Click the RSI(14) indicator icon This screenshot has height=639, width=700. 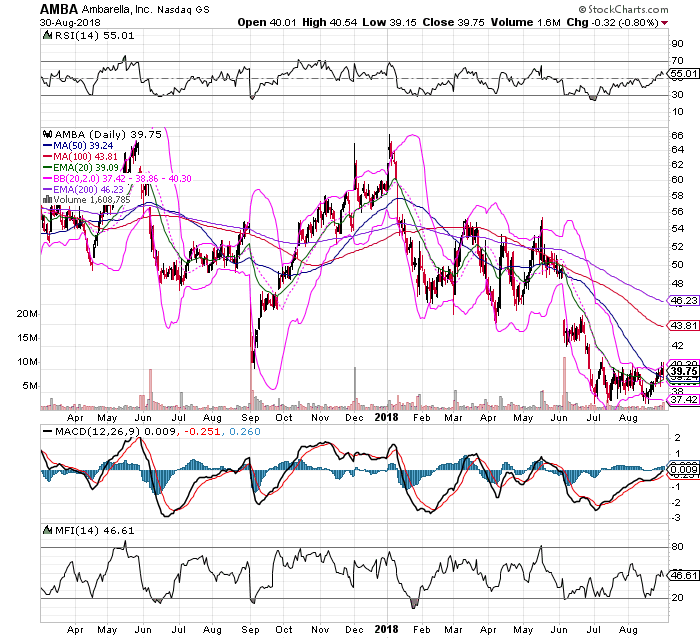click(46, 35)
